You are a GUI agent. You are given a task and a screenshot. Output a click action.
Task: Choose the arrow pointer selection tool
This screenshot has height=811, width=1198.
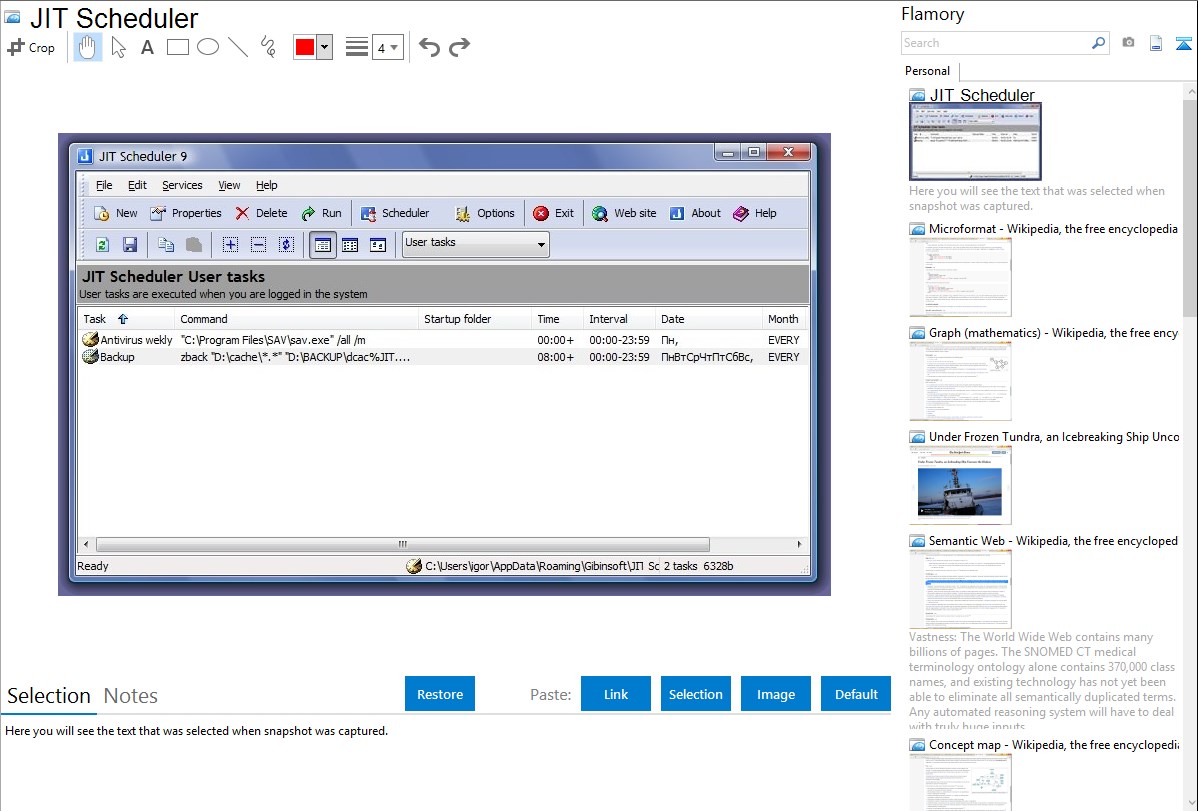118,47
